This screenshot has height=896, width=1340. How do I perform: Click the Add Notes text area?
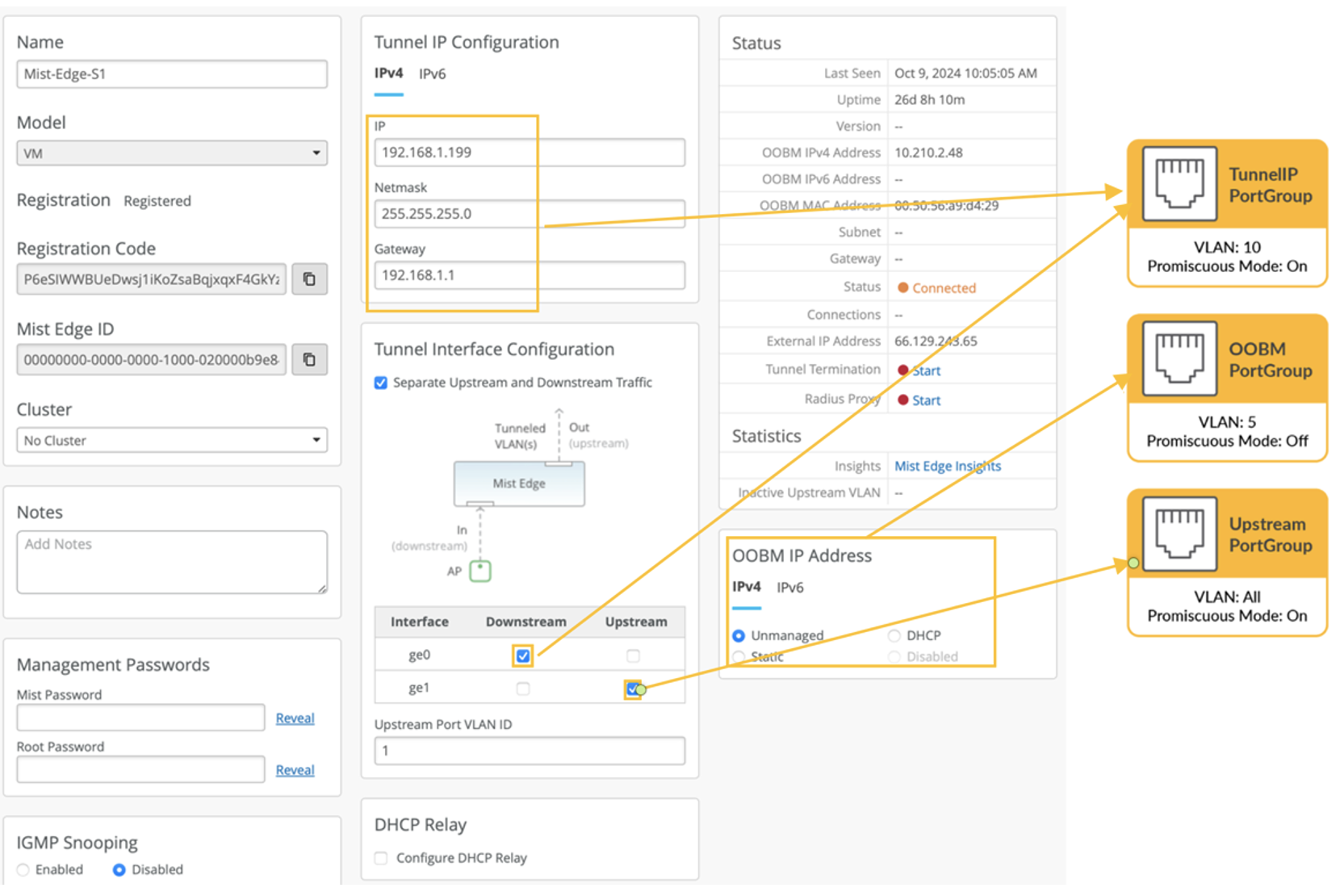tap(172, 562)
